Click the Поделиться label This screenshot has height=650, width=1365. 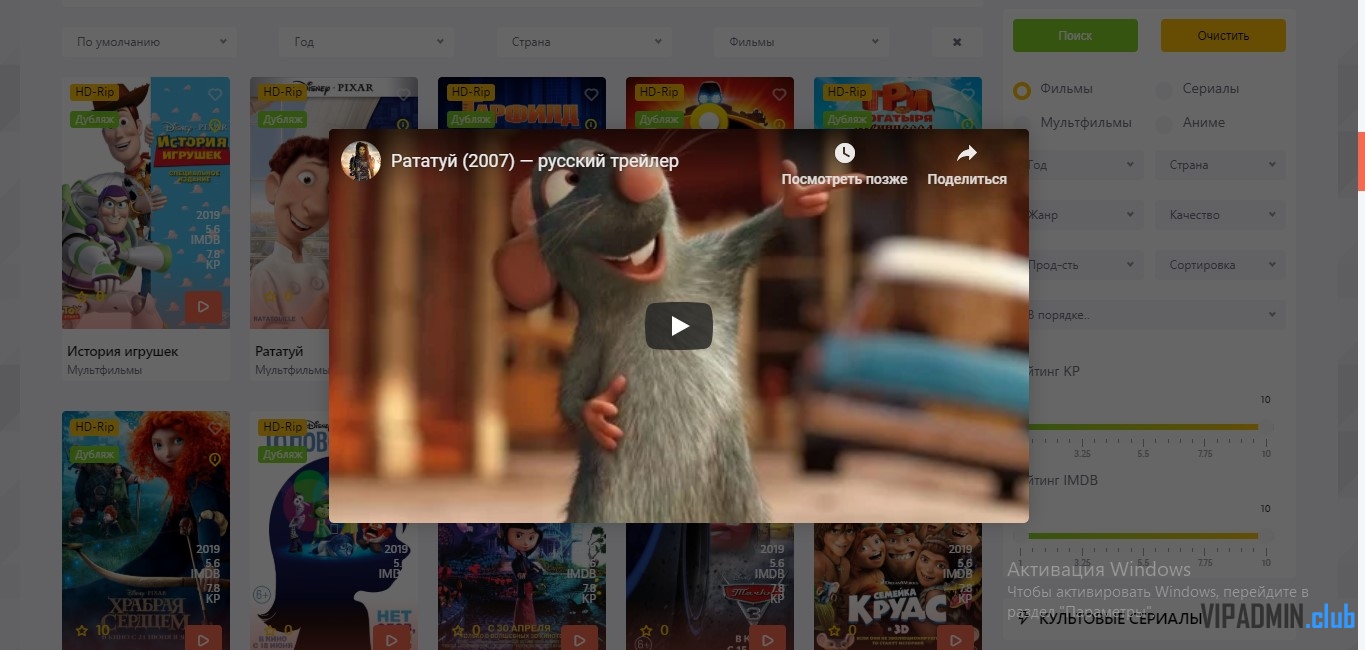click(967, 179)
